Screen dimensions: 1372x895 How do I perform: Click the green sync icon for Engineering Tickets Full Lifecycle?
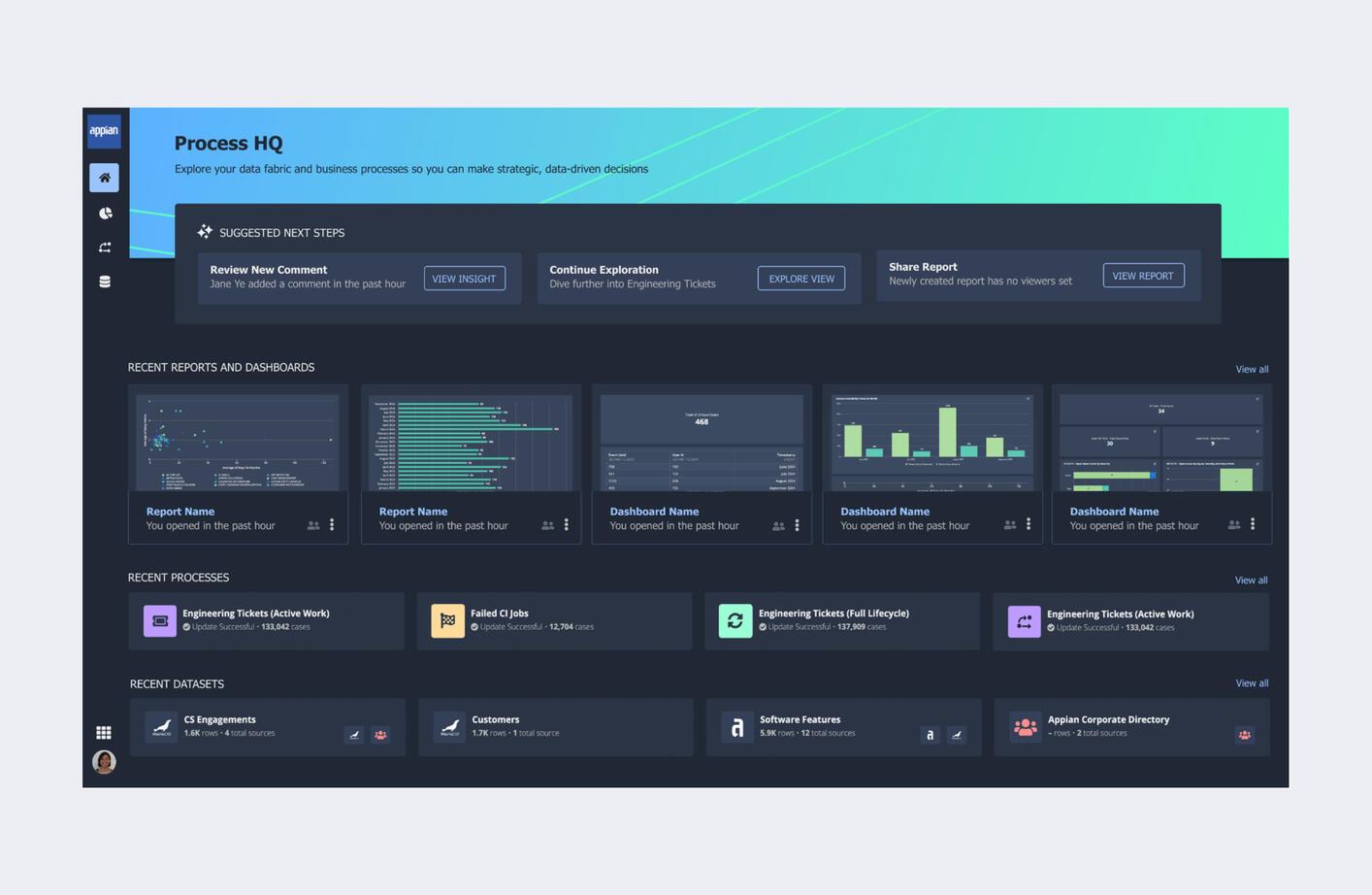[x=735, y=620]
